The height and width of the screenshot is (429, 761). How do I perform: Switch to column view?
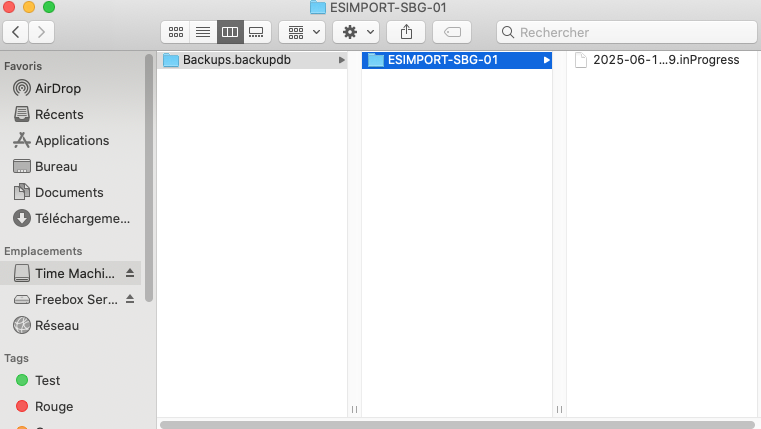pos(230,33)
